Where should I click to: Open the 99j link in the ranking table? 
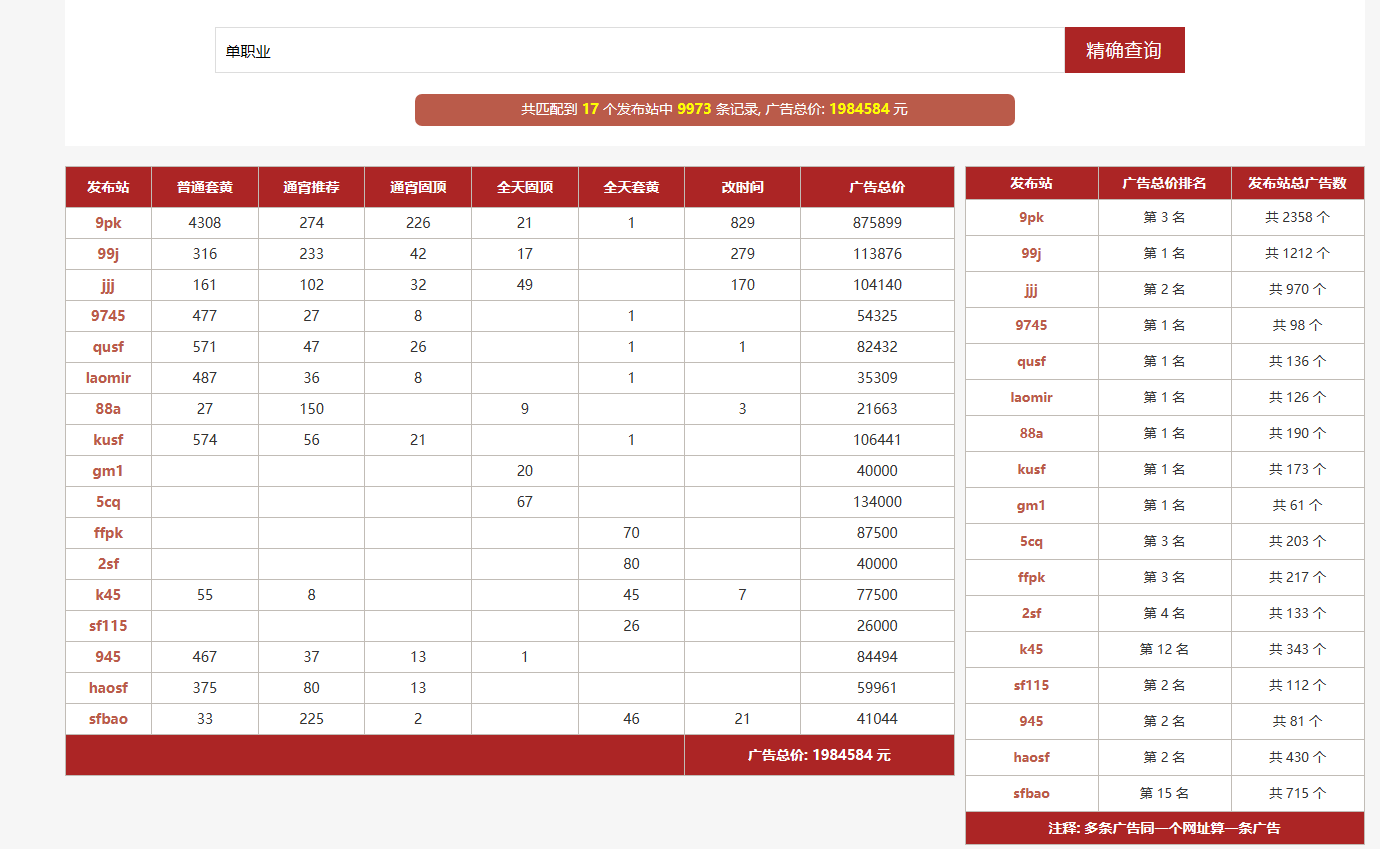point(1031,253)
